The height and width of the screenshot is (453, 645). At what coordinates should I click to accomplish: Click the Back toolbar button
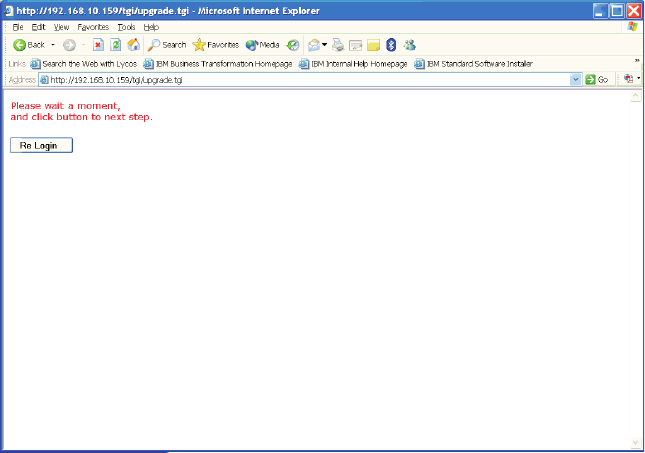coord(29,45)
